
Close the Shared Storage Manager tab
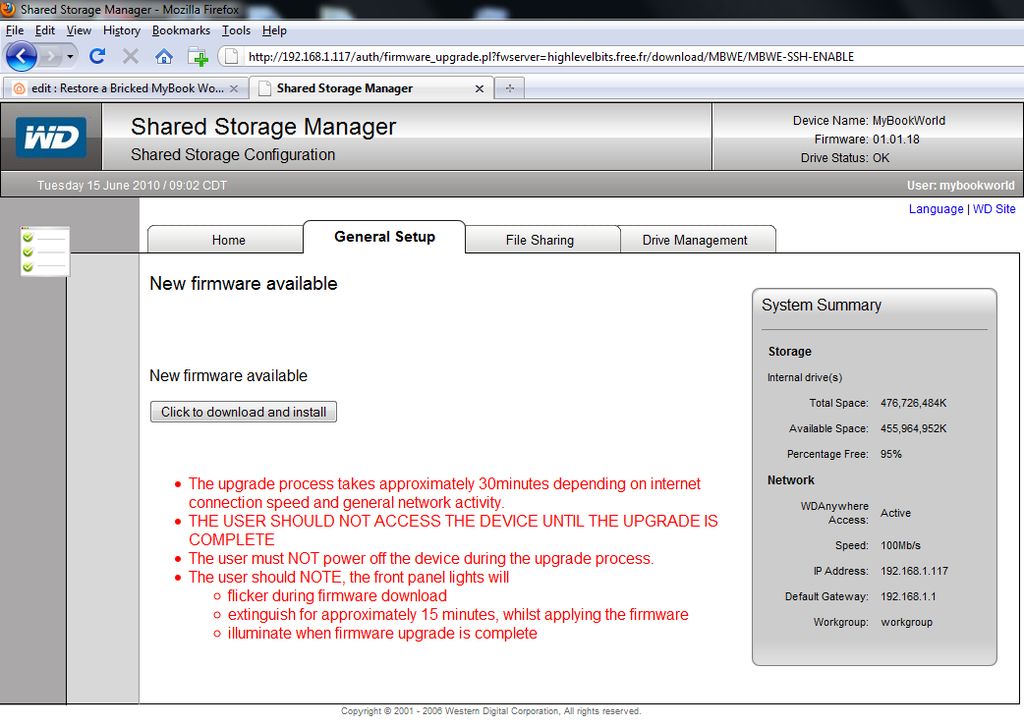coord(479,89)
